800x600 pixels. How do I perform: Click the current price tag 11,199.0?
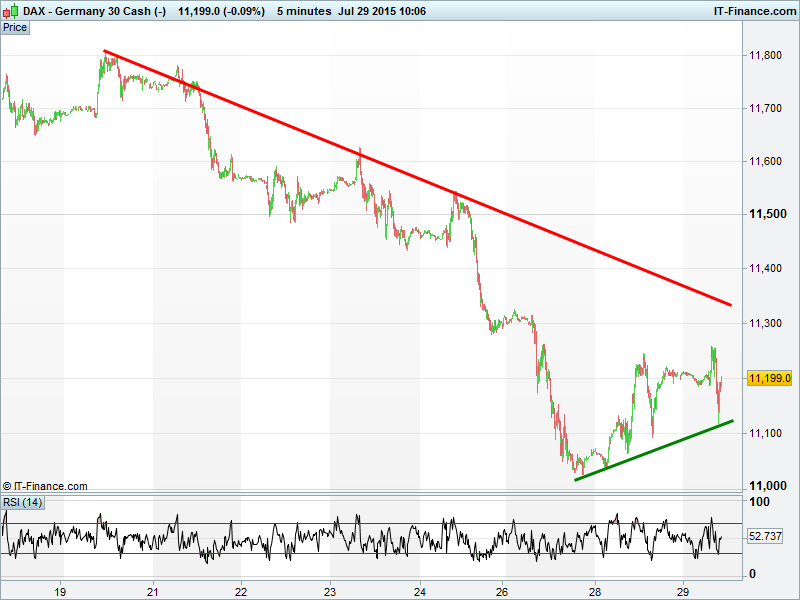770,378
